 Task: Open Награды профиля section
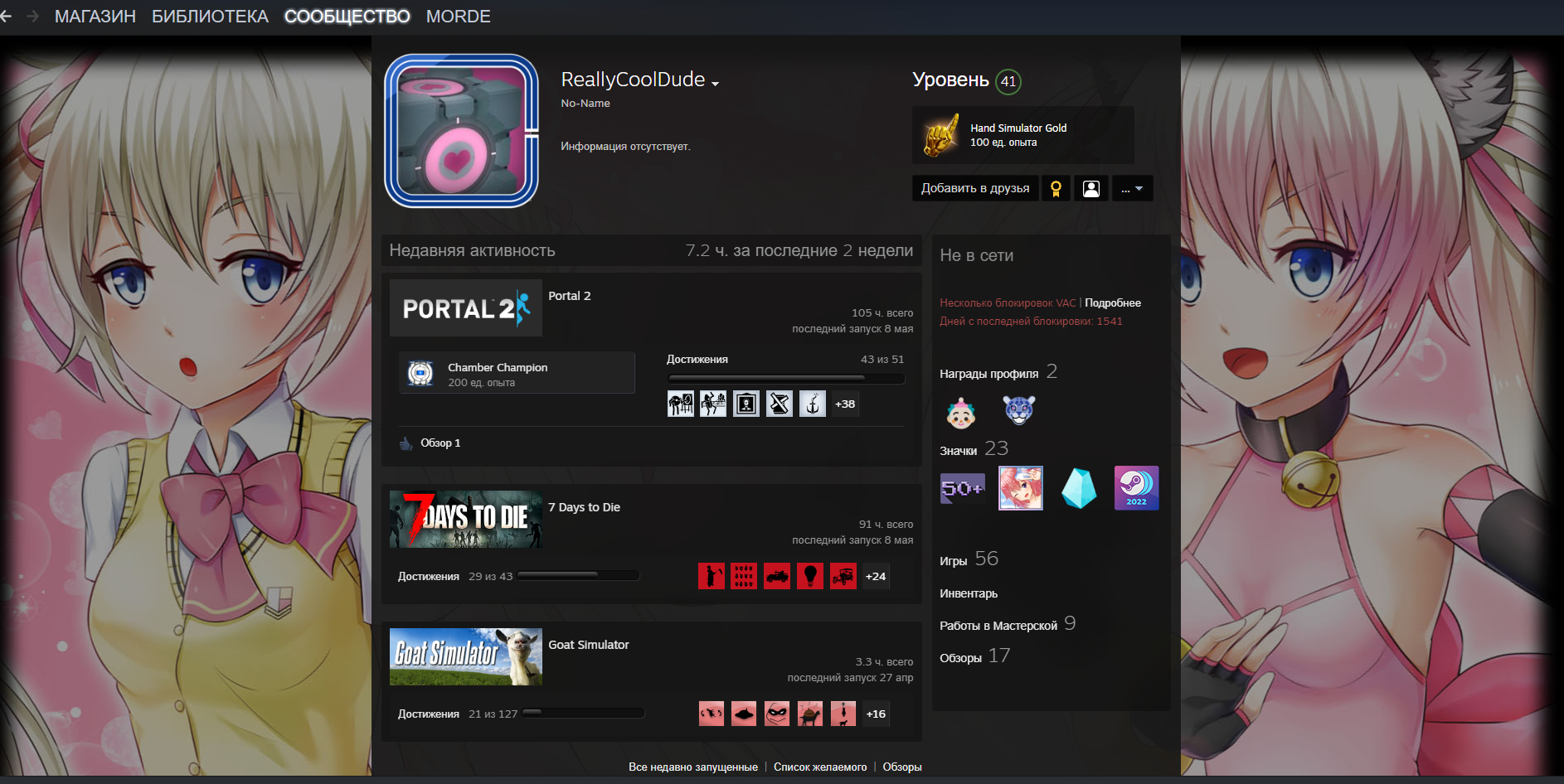[998, 372]
